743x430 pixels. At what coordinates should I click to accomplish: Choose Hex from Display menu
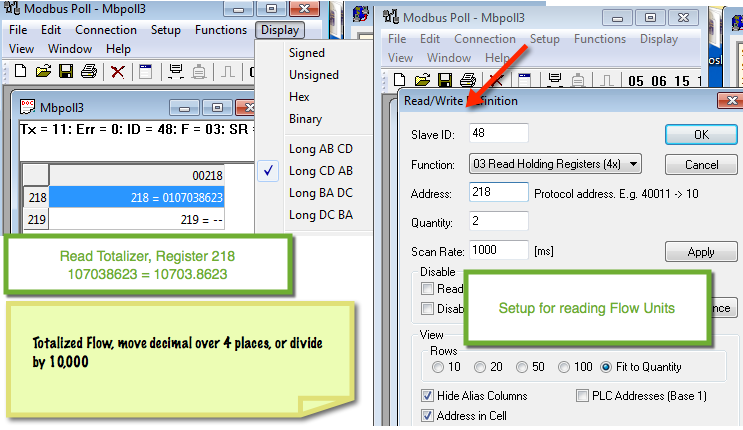pyautogui.click(x=299, y=97)
